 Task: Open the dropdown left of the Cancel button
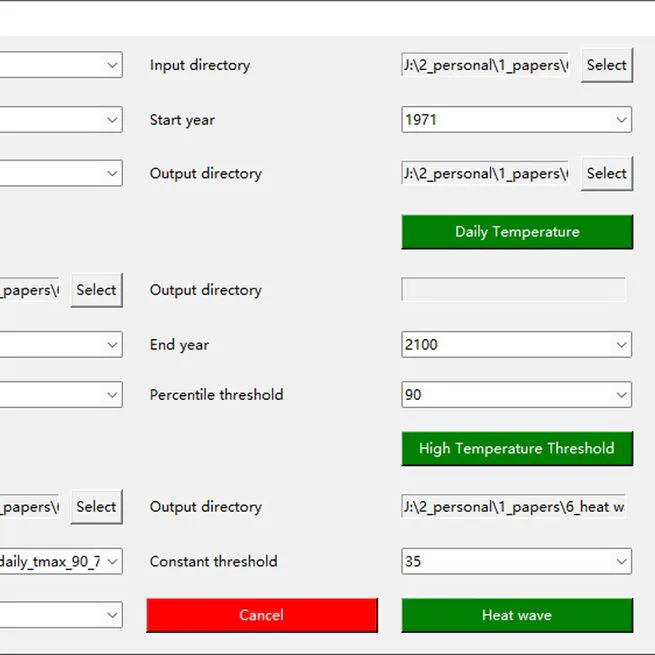pyautogui.click(x=60, y=615)
